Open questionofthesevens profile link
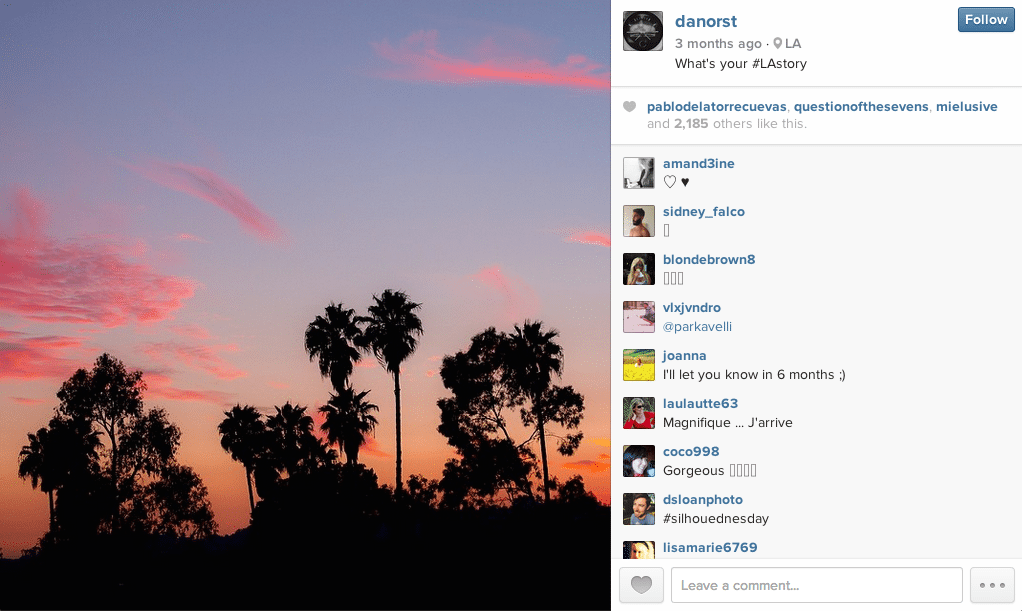The width and height of the screenshot is (1022, 611). pyautogui.click(x=861, y=106)
